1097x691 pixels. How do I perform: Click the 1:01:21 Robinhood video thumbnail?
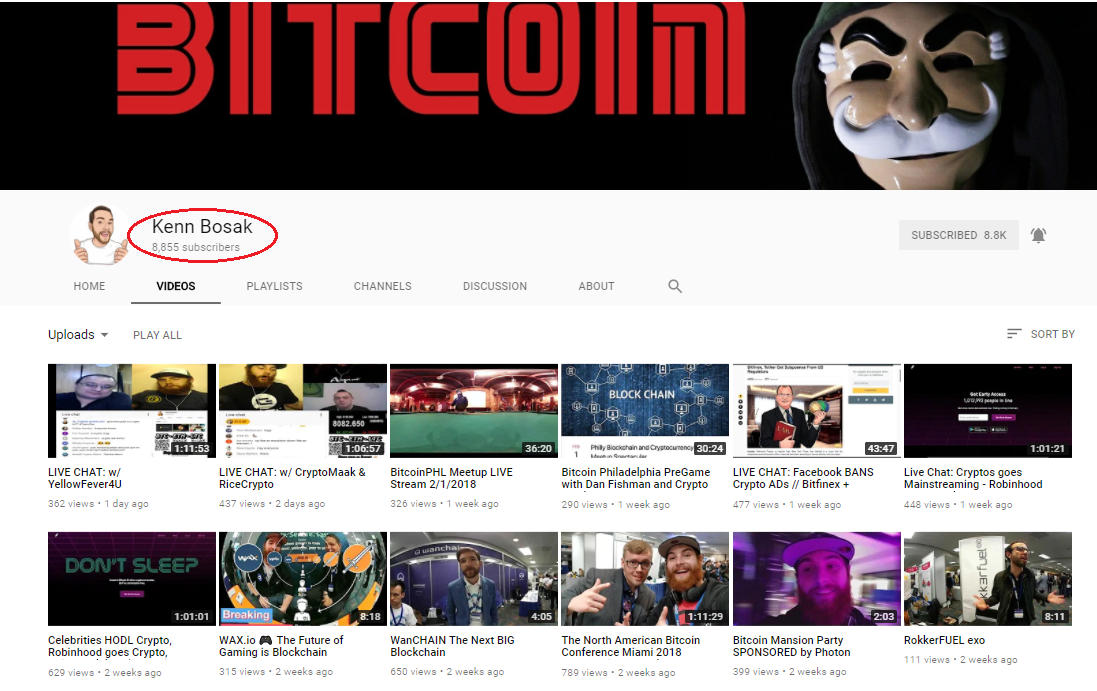point(988,411)
